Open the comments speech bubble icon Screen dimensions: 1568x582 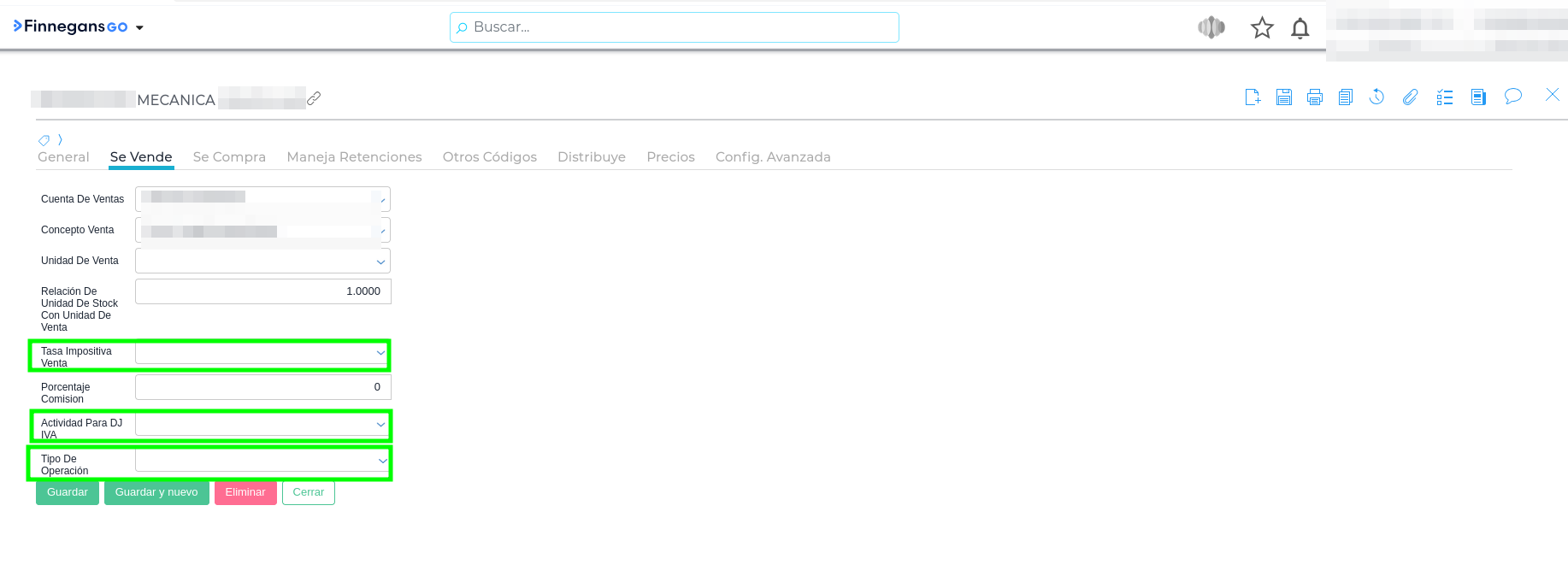tap(1512, 96)
